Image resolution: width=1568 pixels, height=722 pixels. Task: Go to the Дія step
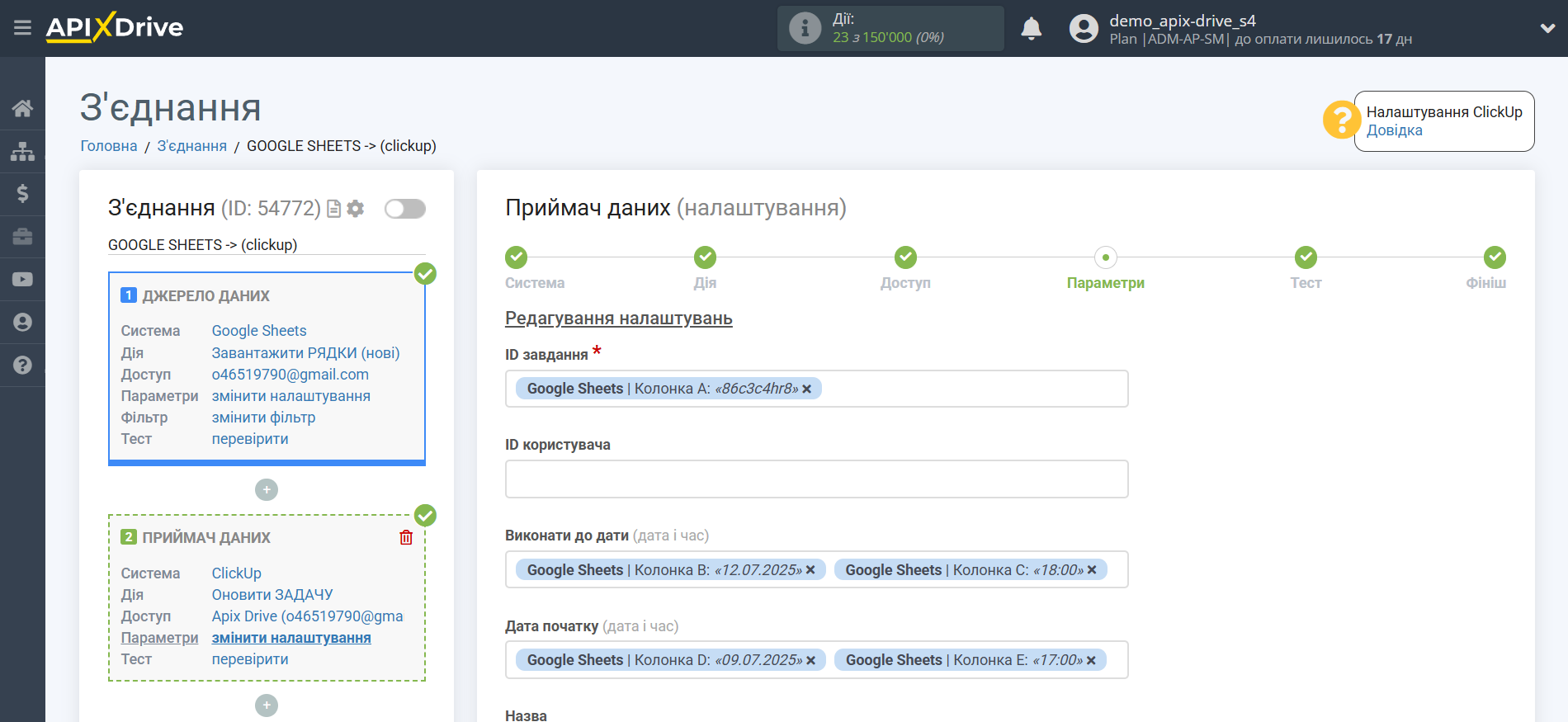[x=705, y=257]
